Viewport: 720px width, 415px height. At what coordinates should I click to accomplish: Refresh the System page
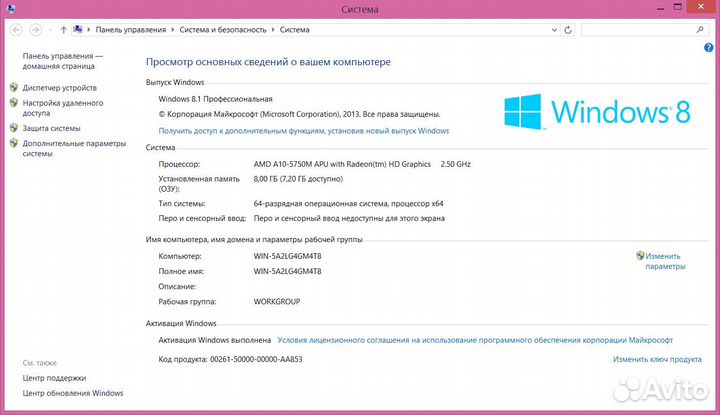(568, 30)
